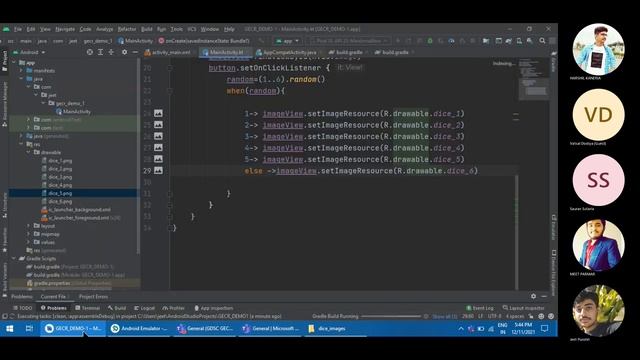
Task: Expand the layout folder
Action: (29, 226)
